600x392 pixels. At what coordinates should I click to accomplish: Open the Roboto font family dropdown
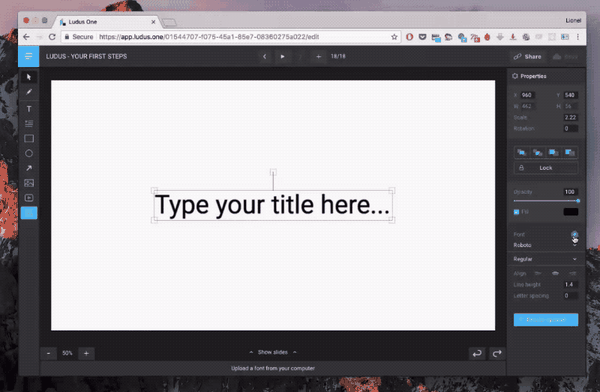(545, 245)
